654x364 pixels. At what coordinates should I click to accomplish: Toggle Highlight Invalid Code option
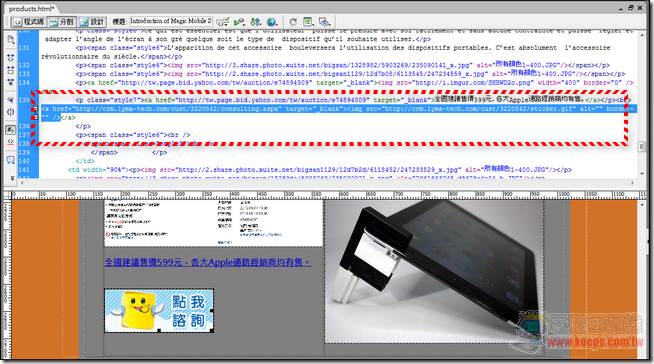tap(10, 142)
